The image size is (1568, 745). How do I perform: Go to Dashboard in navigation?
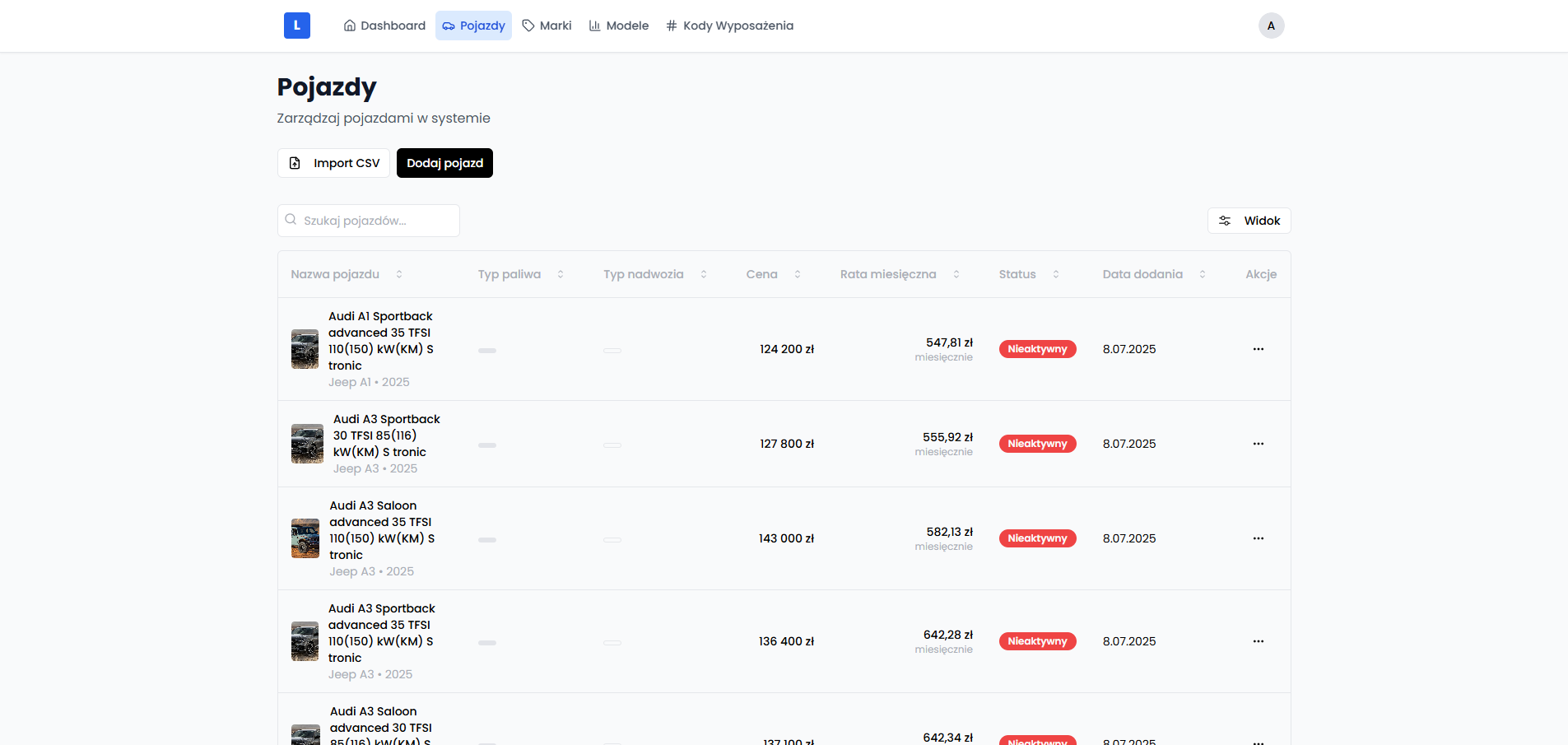pos(384,26)
